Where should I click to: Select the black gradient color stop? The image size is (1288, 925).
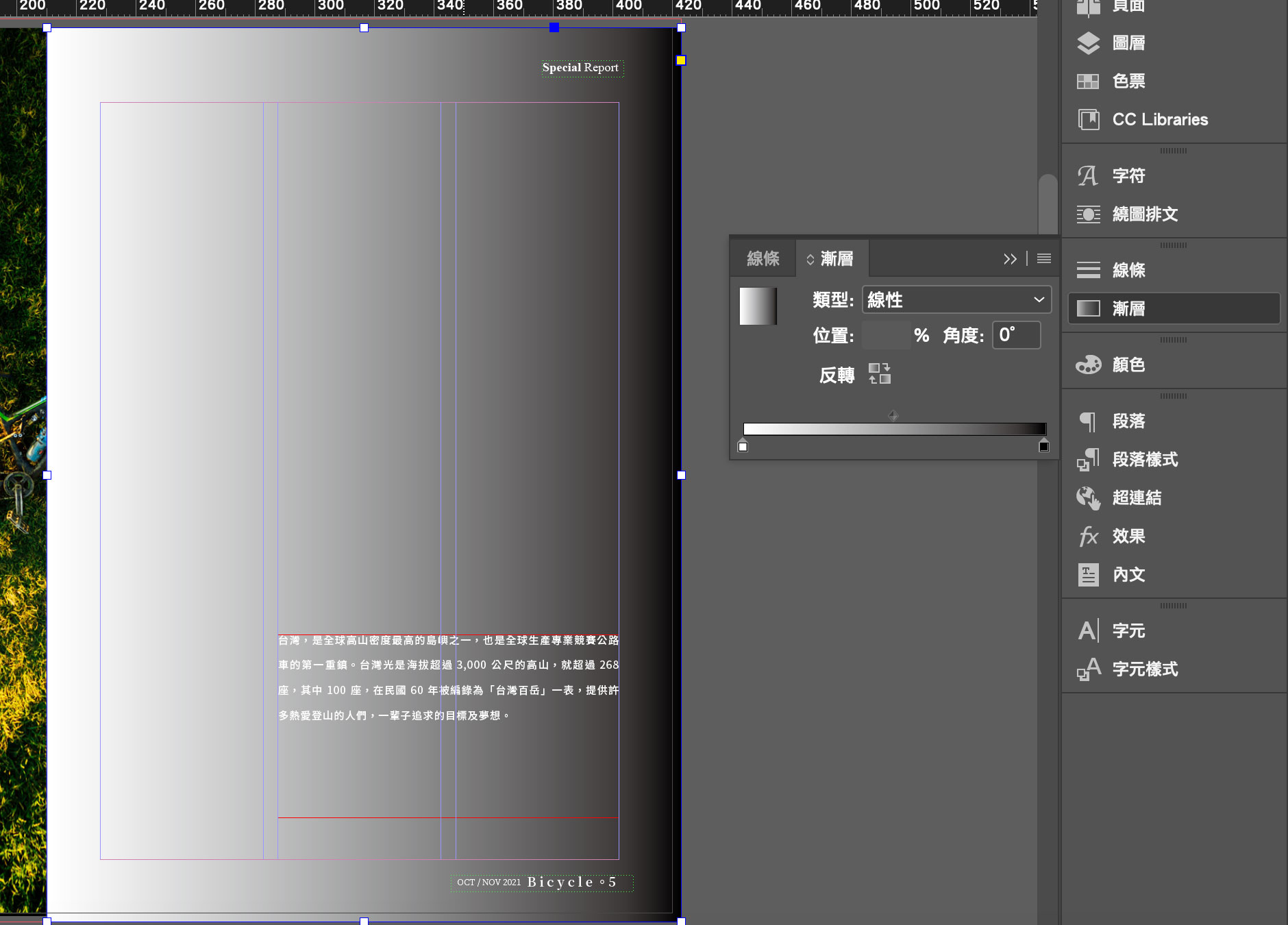[x=1043, y=447]
